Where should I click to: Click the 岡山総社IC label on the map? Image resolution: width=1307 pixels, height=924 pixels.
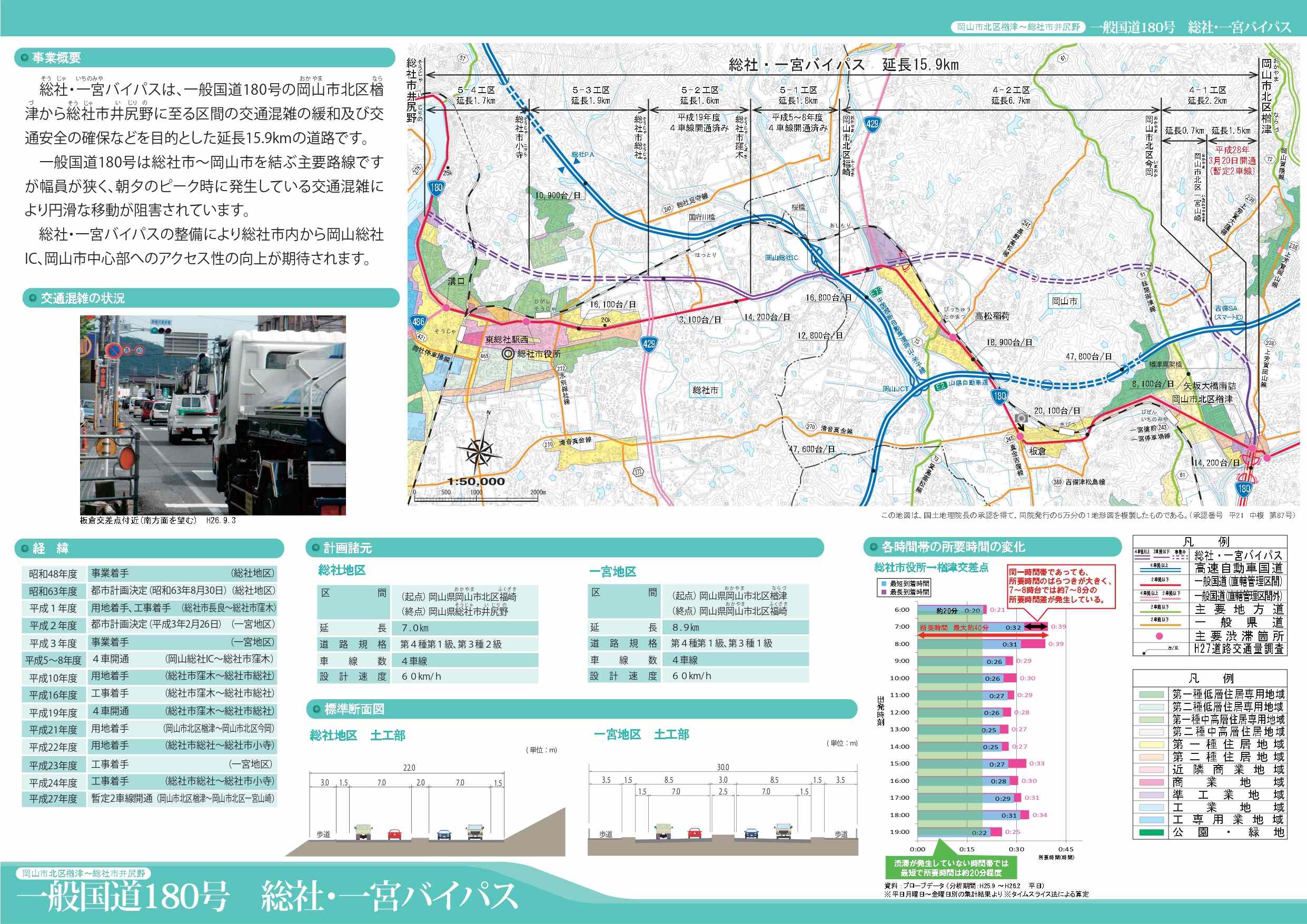click(x=781, y=257)
